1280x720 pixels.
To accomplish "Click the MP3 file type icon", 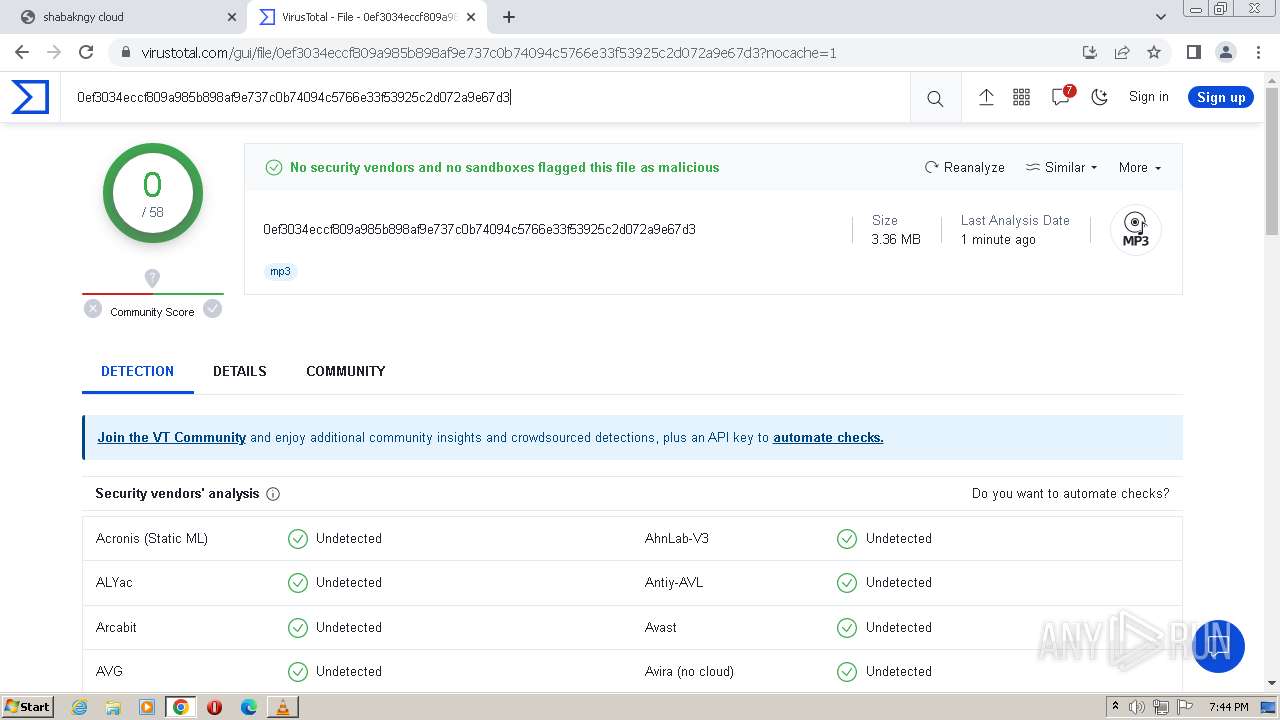I will [1135, 230].
